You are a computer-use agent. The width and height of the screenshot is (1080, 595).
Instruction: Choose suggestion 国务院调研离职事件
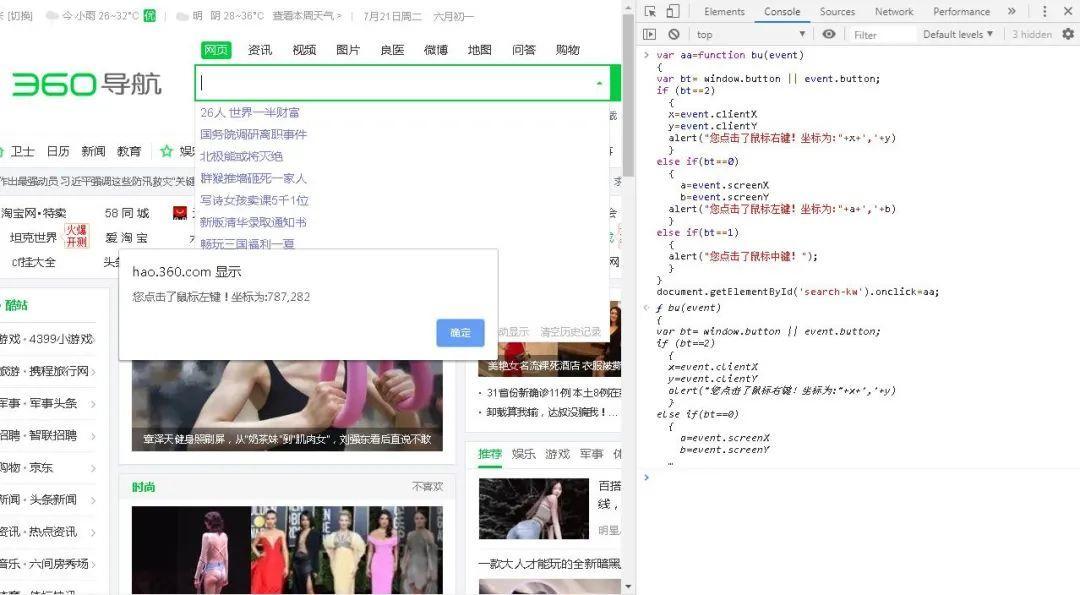coord(253,134)
